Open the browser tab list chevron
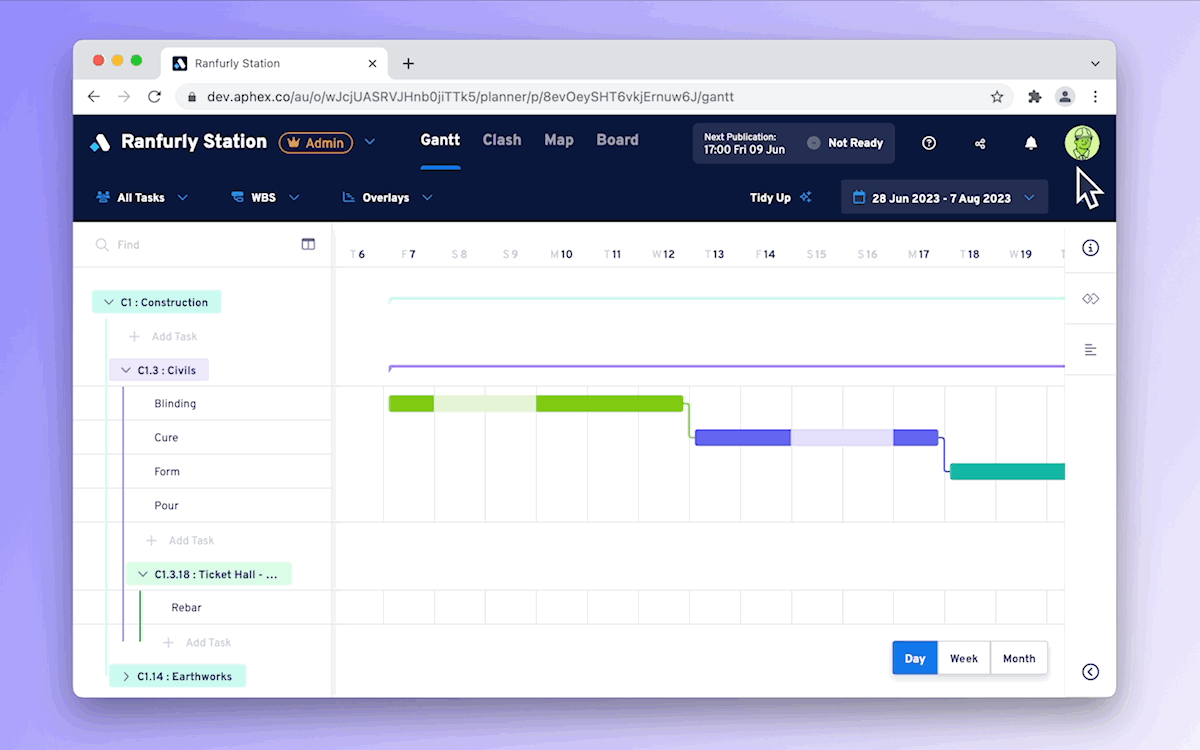The image size is (1200, 750). pos(1095,63)
